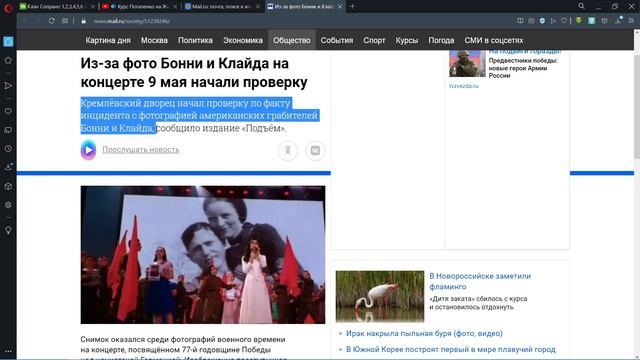Image resolution: width=640 pixels, height=360 pixels.
Task: Play the Прослушать новость audio button
Action: pos(88,150)
